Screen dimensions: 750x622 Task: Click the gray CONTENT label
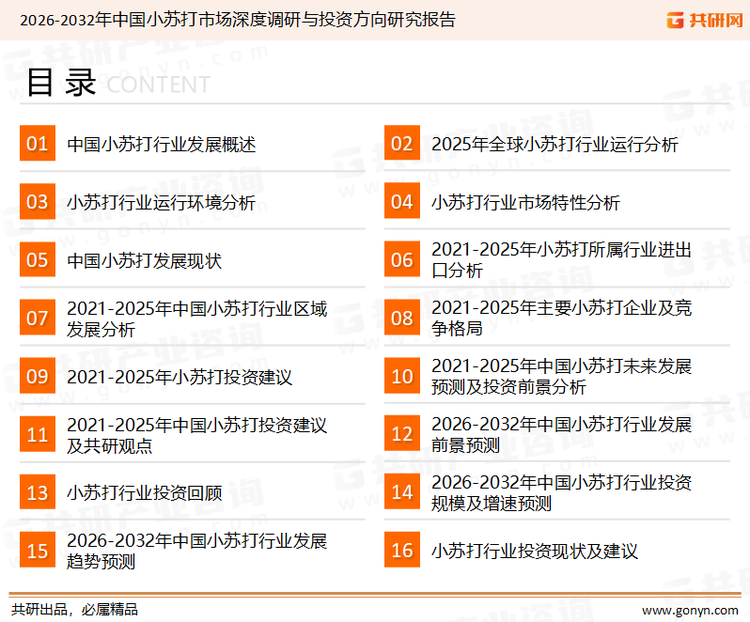pyautogui.click(x=158, y=85)
